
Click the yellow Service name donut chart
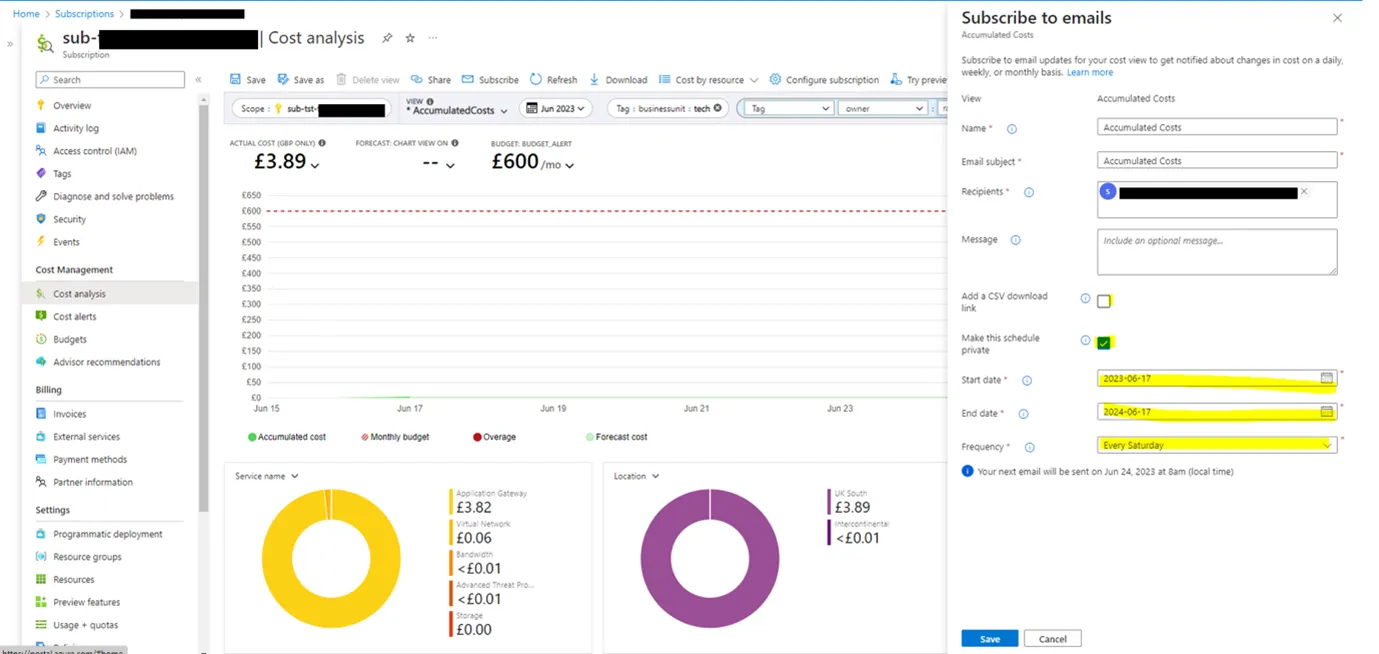click(x=330, y=558)
